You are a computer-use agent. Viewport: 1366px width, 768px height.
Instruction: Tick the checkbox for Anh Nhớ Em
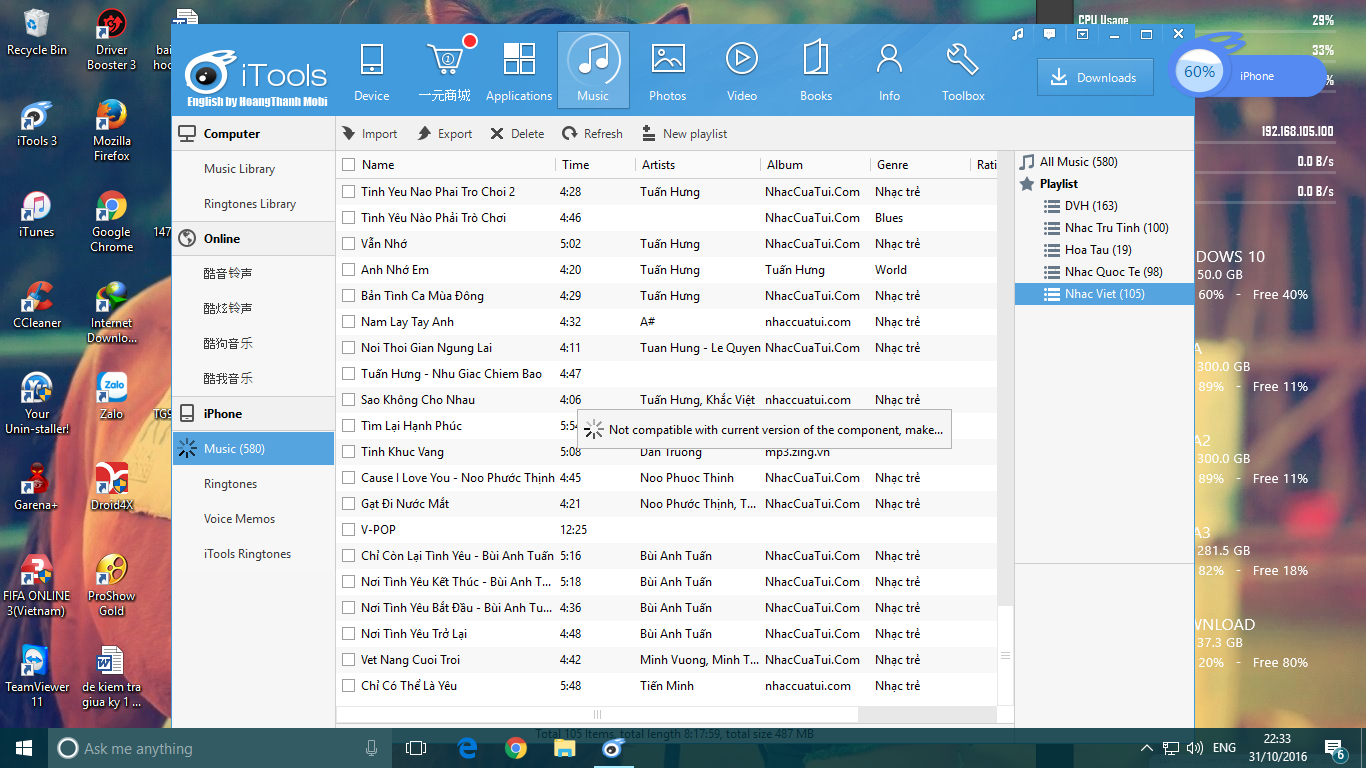coord(348,270)
